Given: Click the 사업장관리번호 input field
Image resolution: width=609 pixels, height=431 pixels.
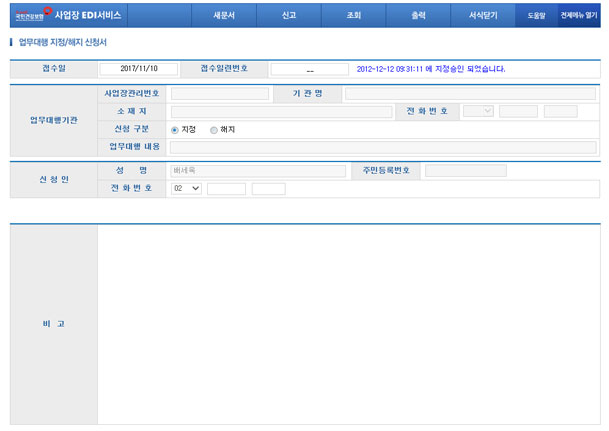Looking at the screenshot, I should pyautogui.click(x=220, y=94).
